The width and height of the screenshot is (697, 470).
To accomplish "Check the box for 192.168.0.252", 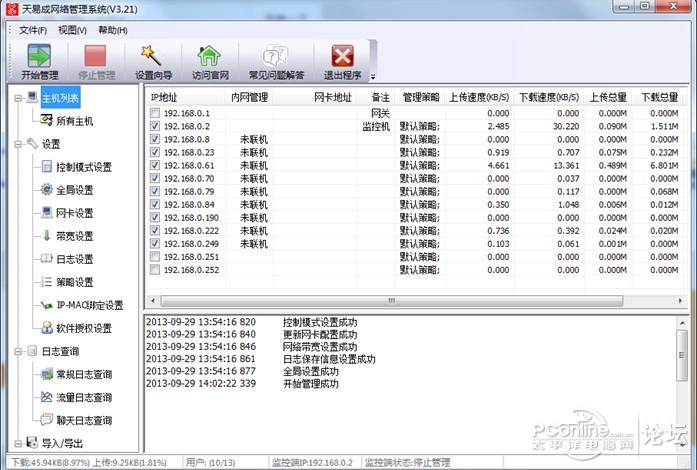I will [155, 269].
